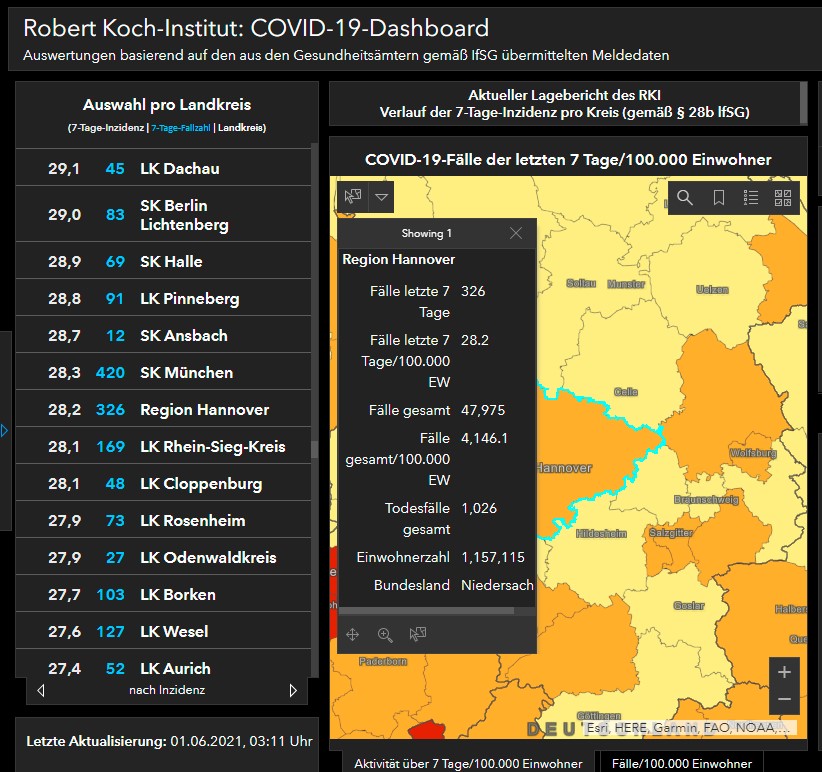Pick SK Ansbach list entry
This screenshot has height=772, width=822.
pos(163,335)
